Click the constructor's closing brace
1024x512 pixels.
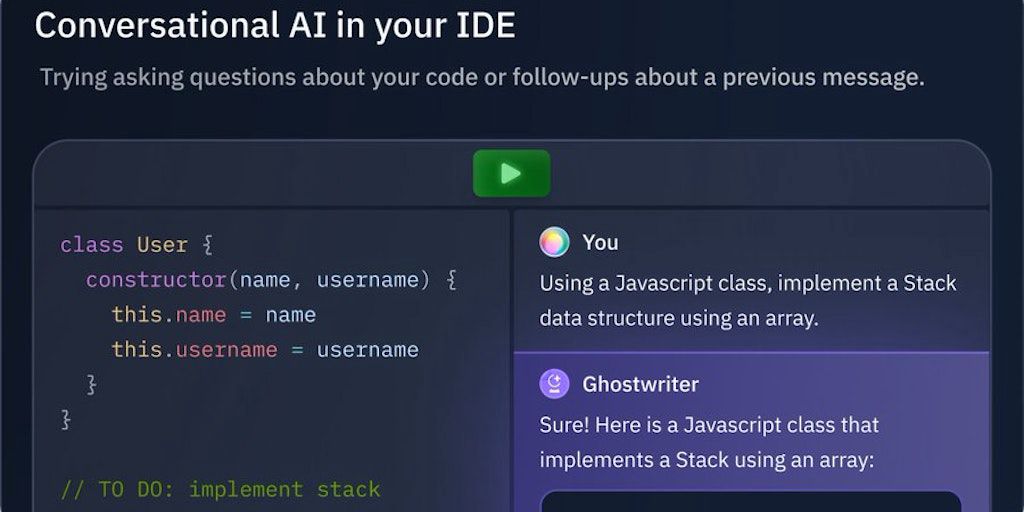pos(92,384)
